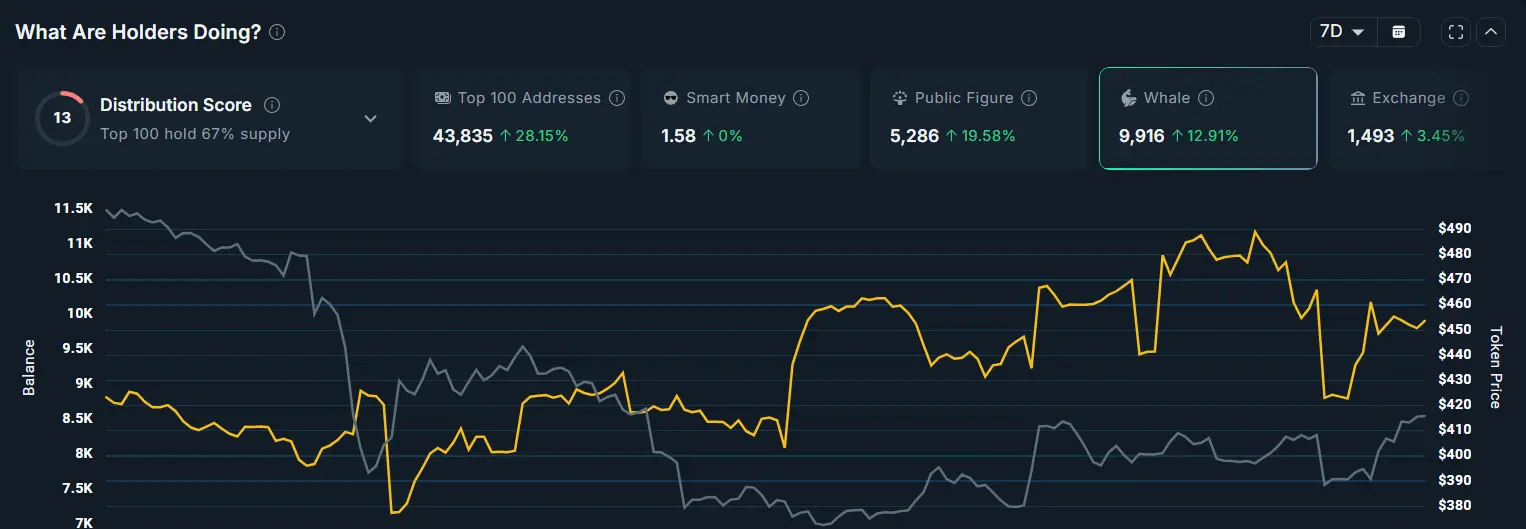
Task: Select the Smart Money card
Action: [750, 118]
